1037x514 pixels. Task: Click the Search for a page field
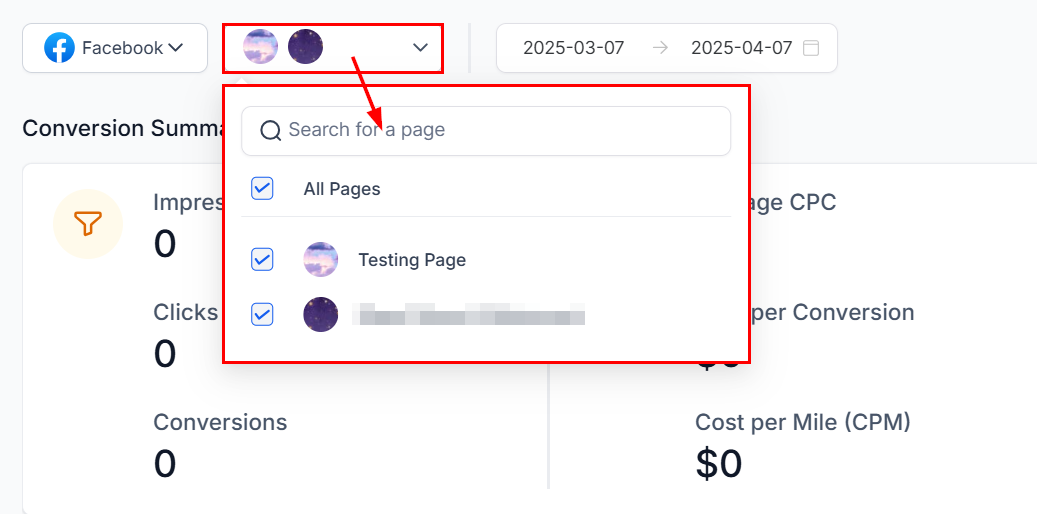click(486, 131)
